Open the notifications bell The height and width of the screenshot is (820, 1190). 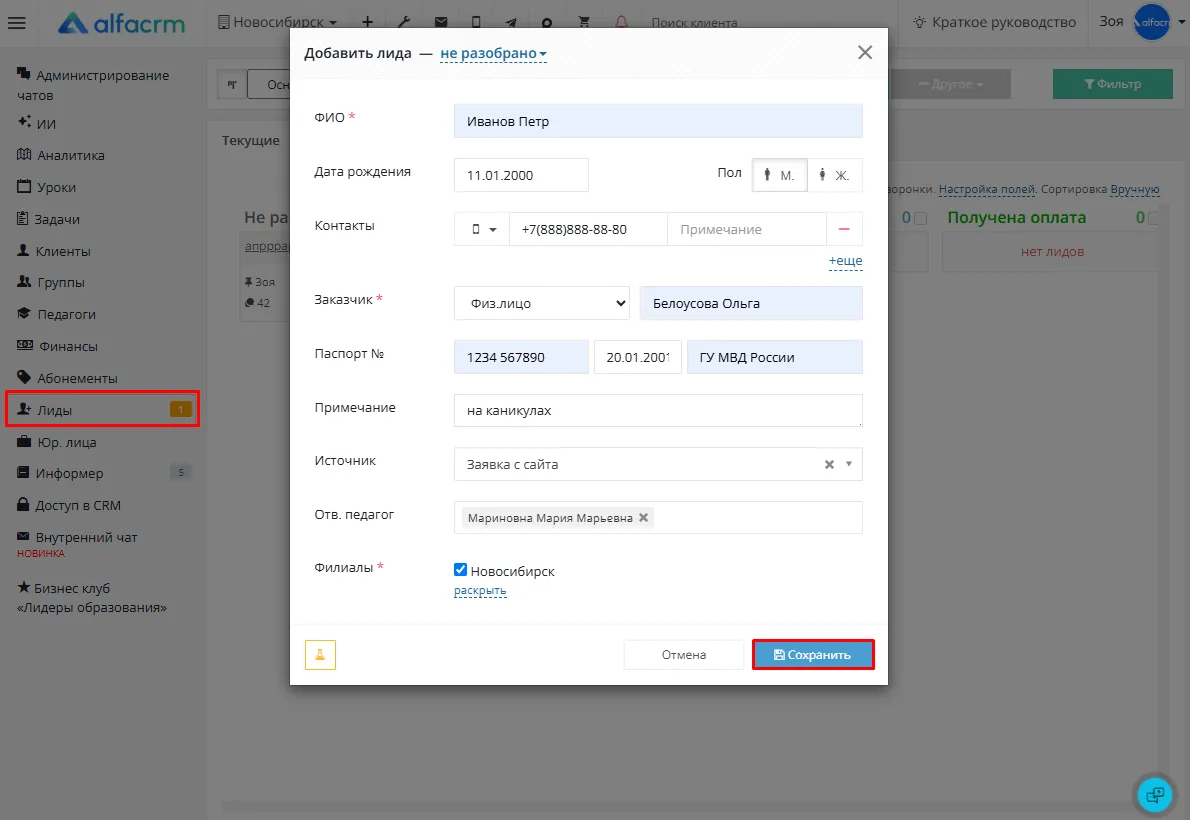621,22
